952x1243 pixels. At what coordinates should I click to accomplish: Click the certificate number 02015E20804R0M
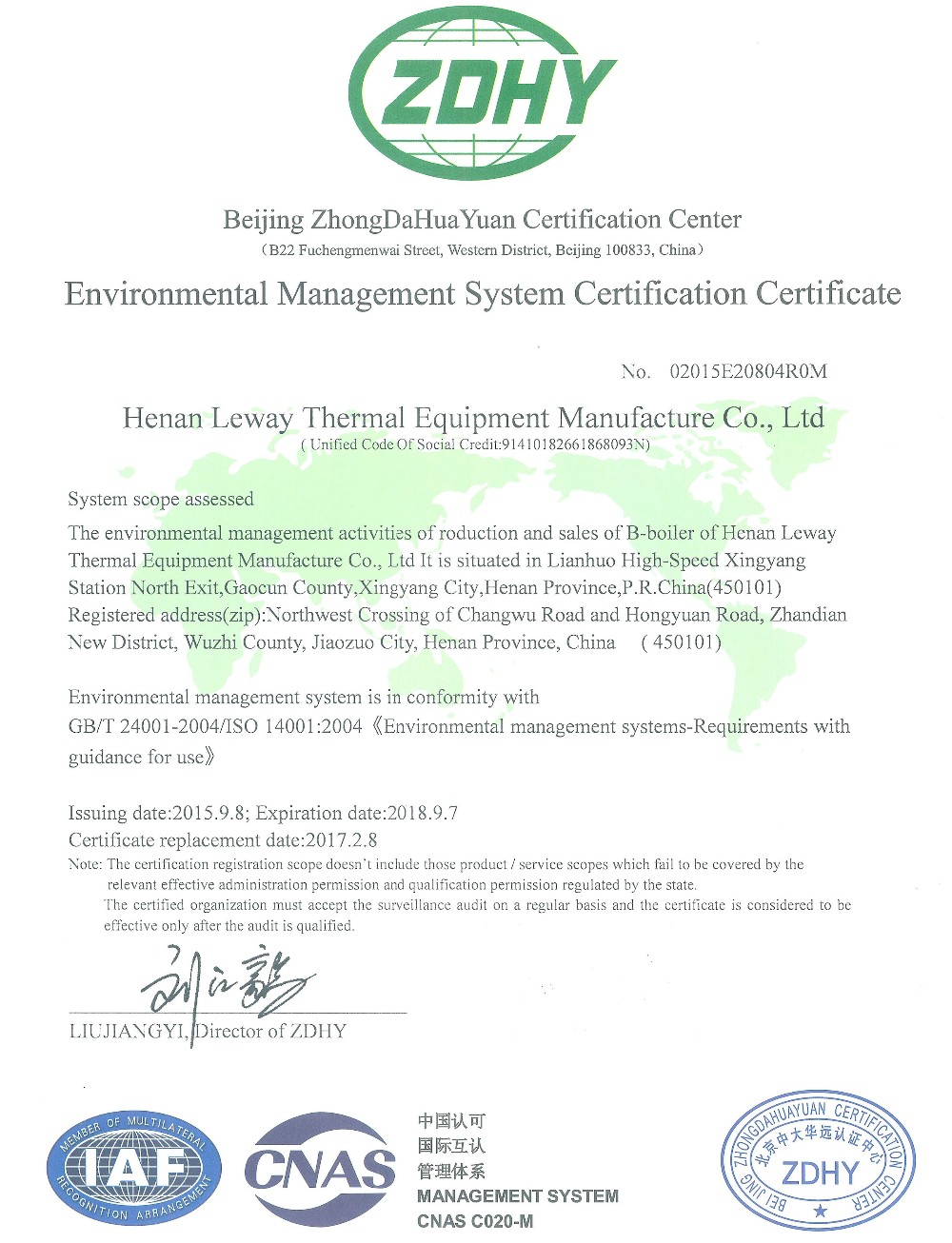747,371
